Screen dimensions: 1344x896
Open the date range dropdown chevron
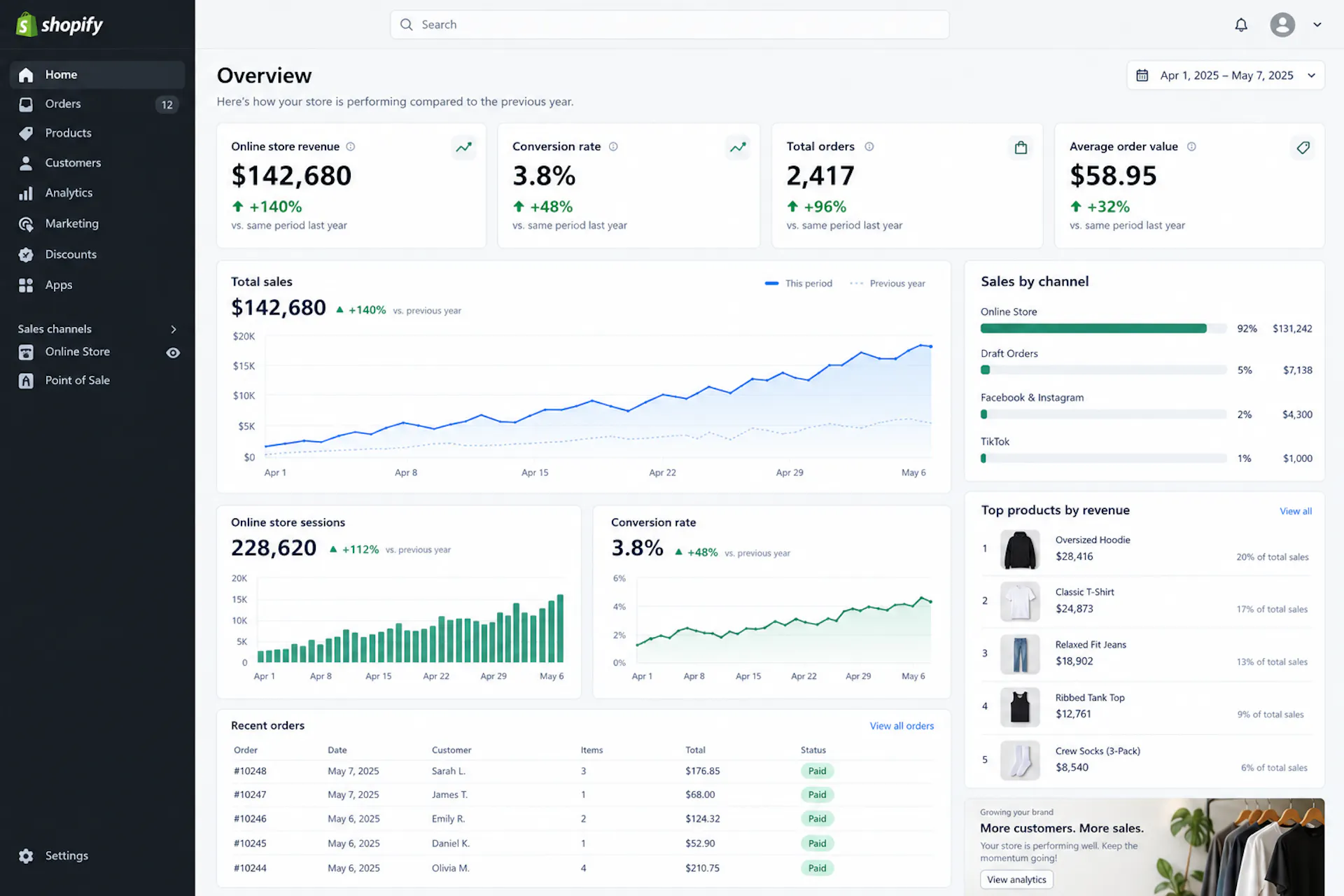(x=1311, y=76)
